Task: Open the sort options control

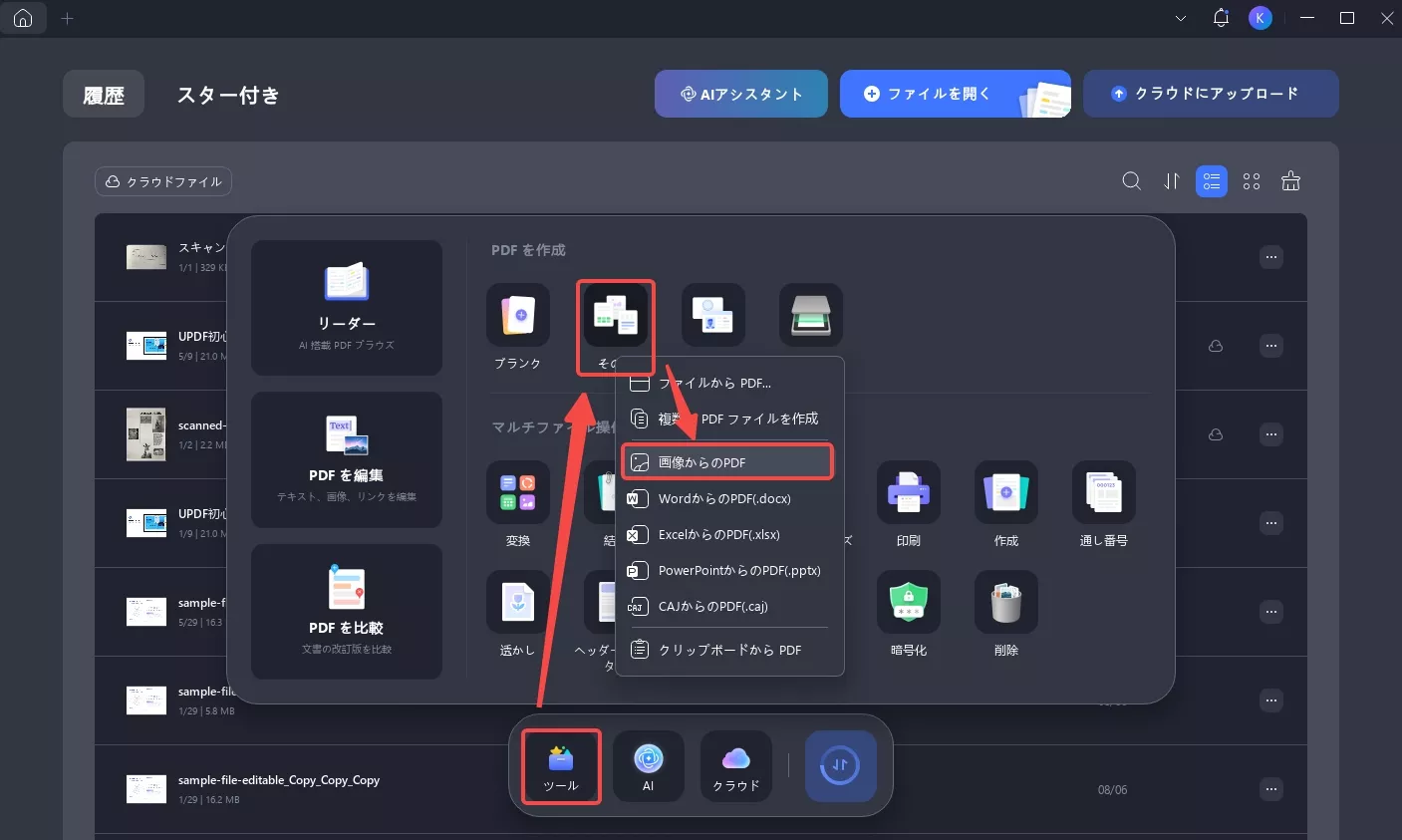Action: [x=1171, y=181]
